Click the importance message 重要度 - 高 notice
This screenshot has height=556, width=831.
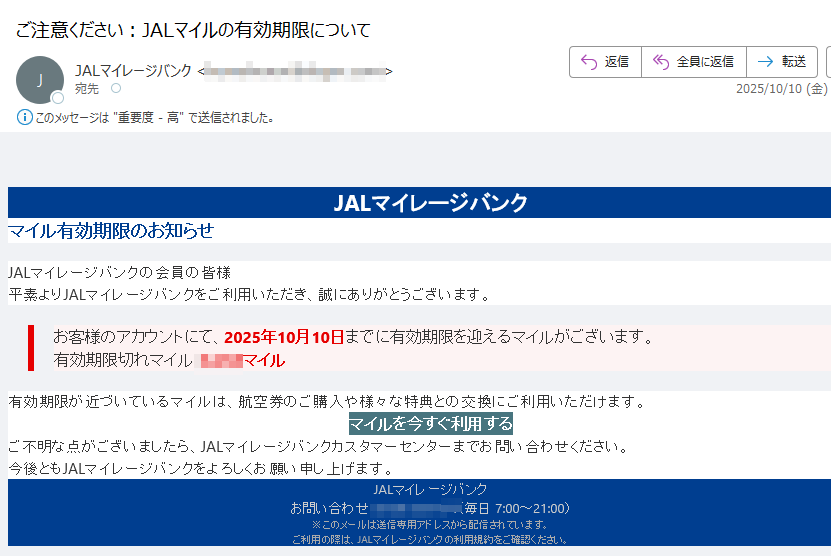pos(154,117)
